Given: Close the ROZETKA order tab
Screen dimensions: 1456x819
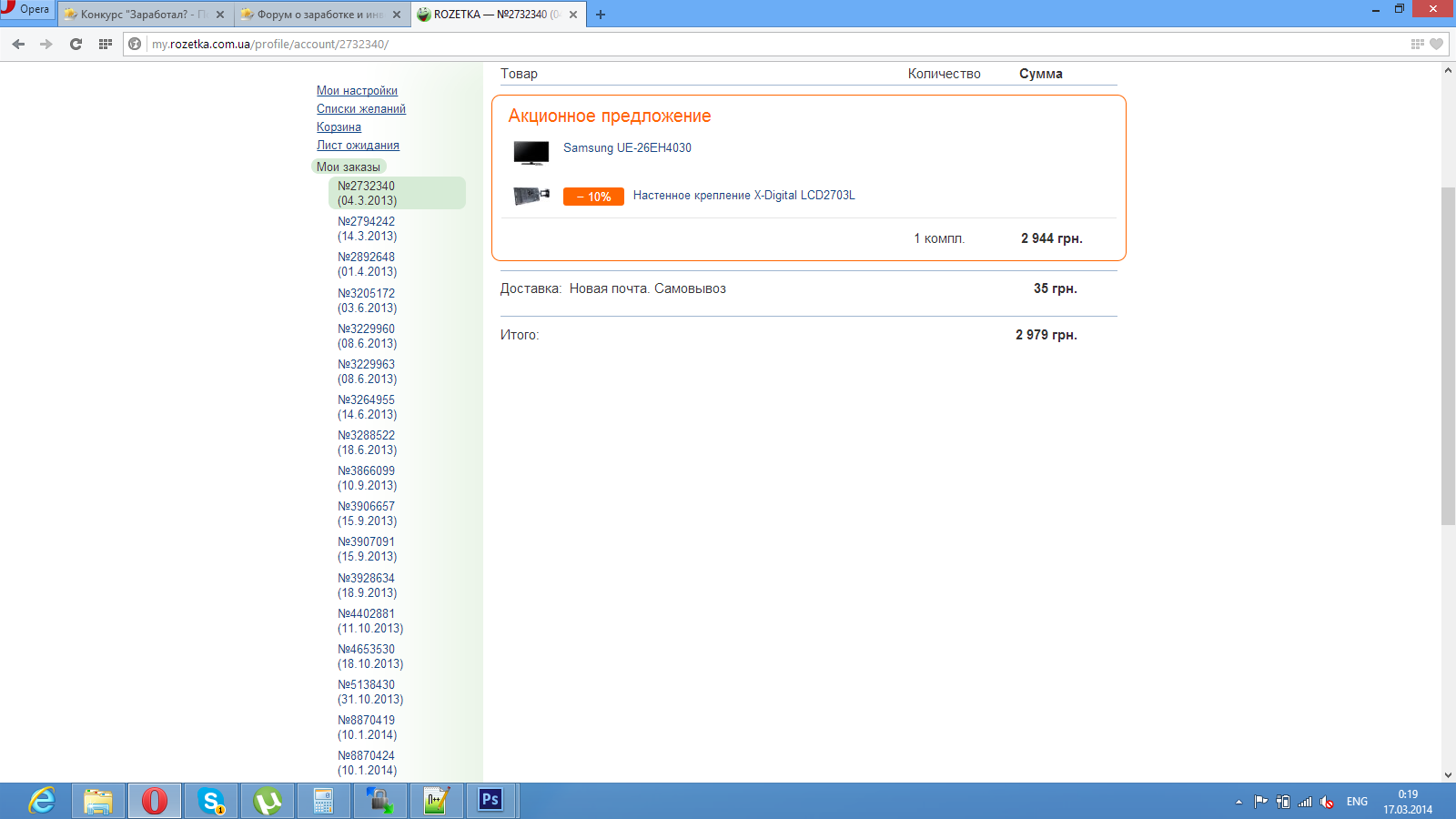Looking at the screenshot, I should (573, 15).
